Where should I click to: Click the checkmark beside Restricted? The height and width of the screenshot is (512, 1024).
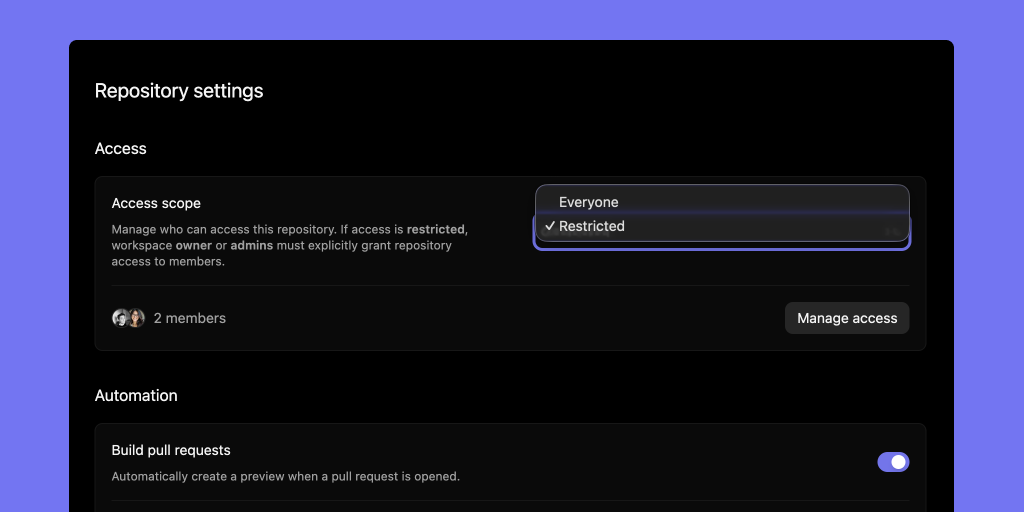[x=550, y=227]
